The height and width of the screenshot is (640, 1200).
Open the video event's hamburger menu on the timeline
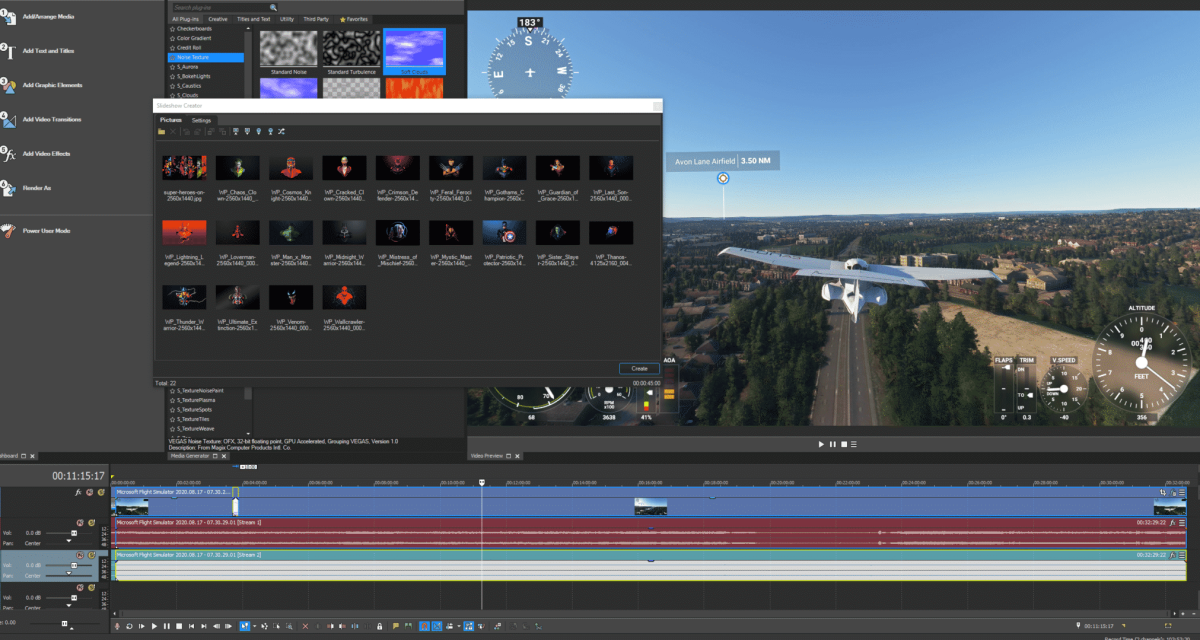pyautogui.click(x=1182, y=492)
